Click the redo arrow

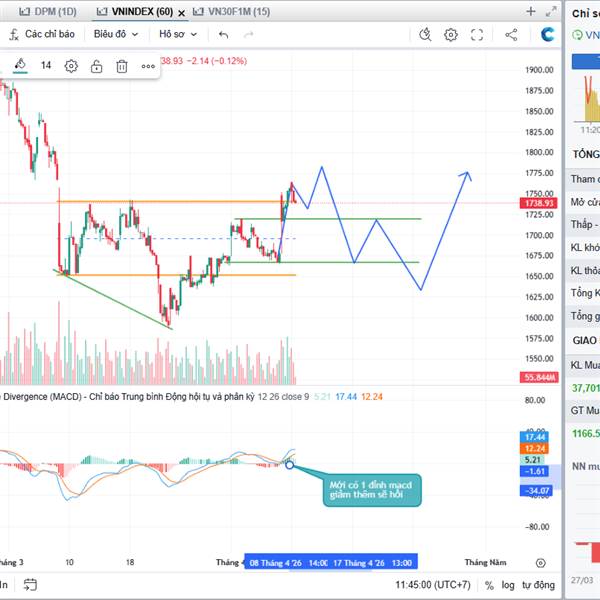tap(248, 34)
